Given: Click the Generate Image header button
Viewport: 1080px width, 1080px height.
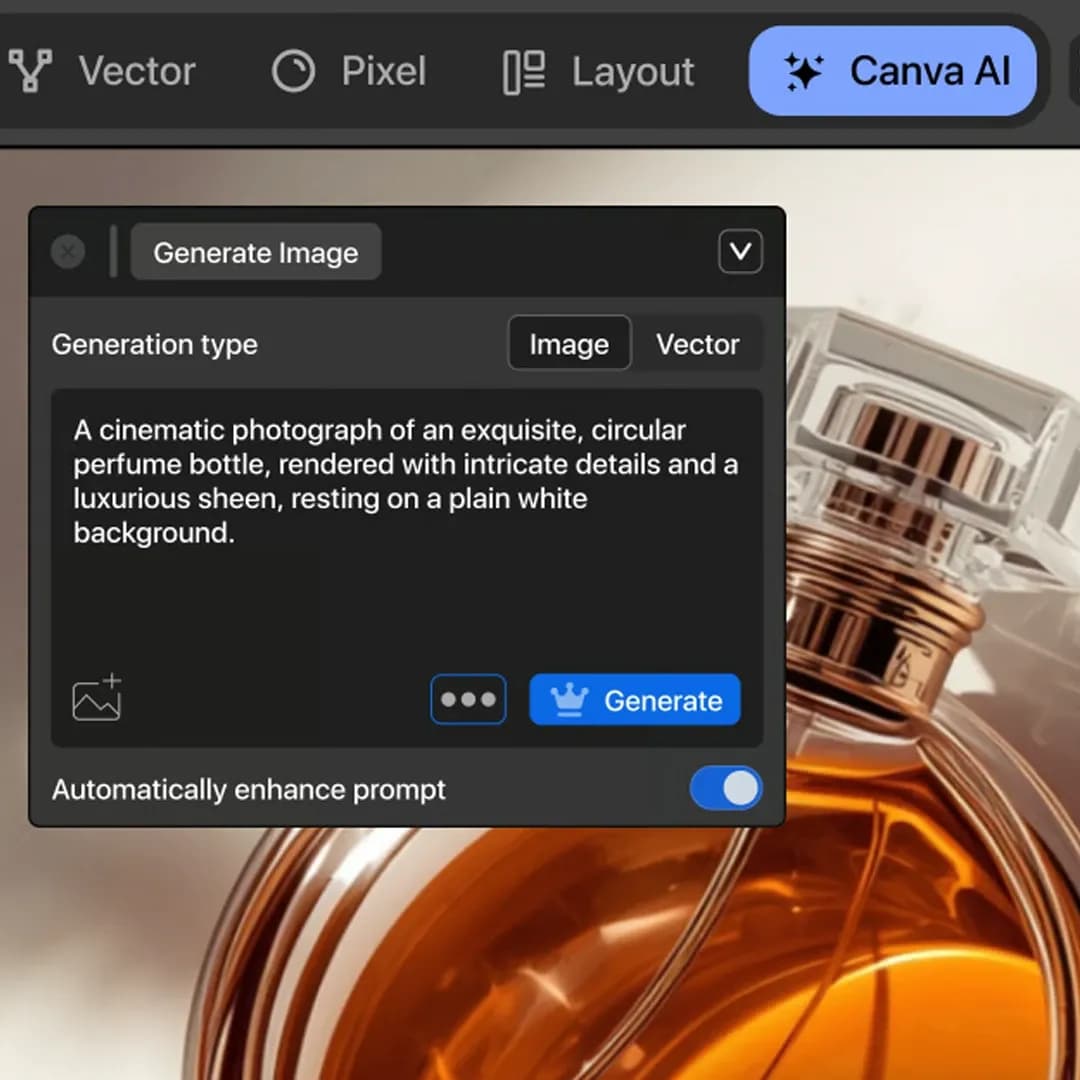Looking at the screenshot, I should tap(255, 252).
